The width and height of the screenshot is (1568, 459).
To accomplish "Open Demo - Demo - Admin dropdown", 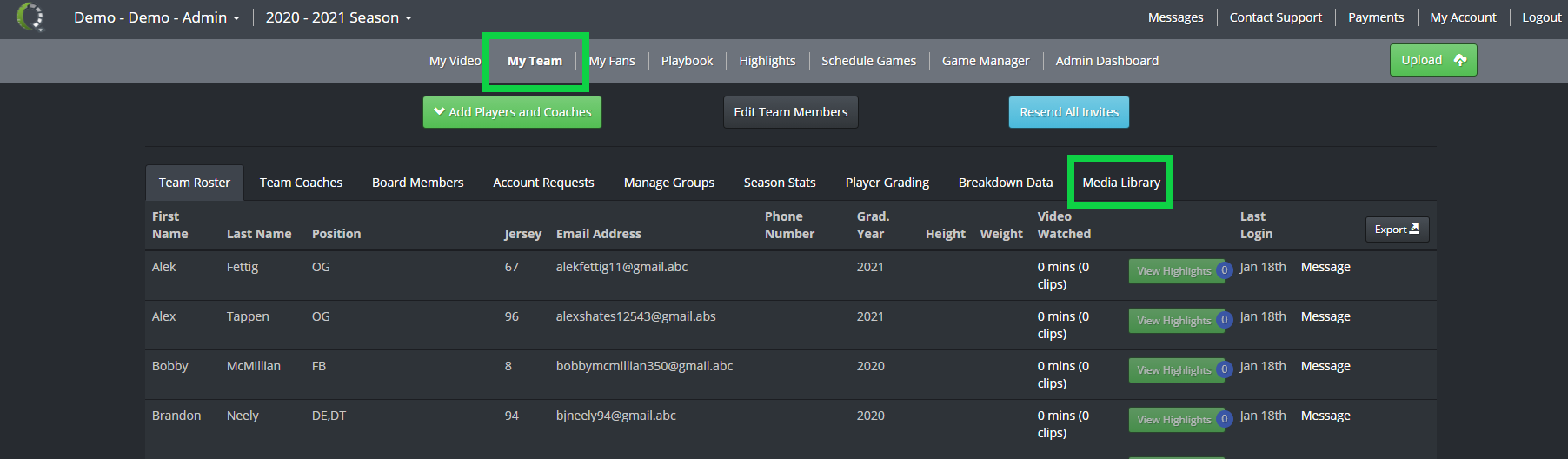I will [156, 17].
